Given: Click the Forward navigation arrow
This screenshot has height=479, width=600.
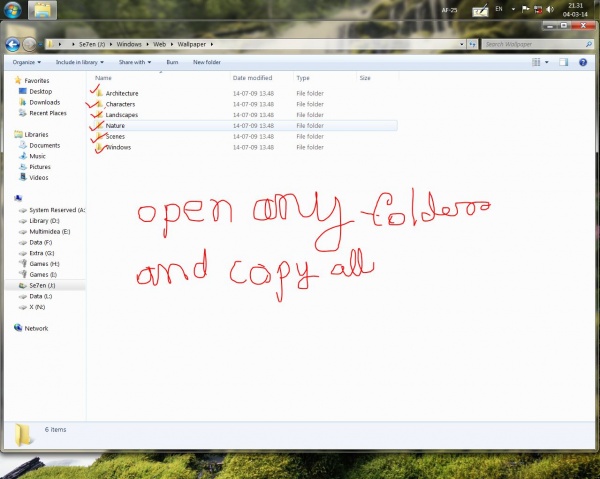Looking at the screenshot, I should (x=29, y=45).
